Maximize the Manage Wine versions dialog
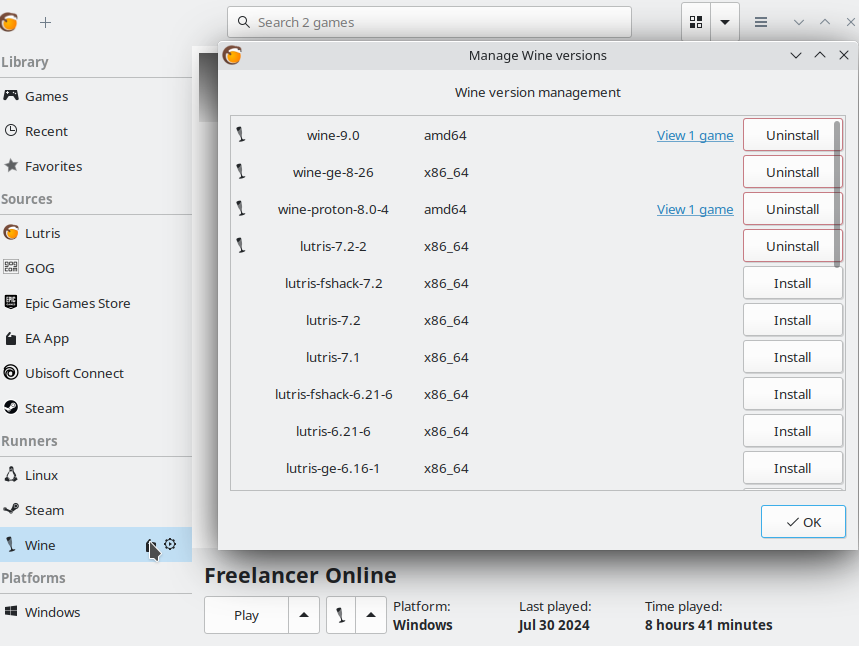This screenshot has width=859, height=646. pyautogui.click(x=820, y=55)
